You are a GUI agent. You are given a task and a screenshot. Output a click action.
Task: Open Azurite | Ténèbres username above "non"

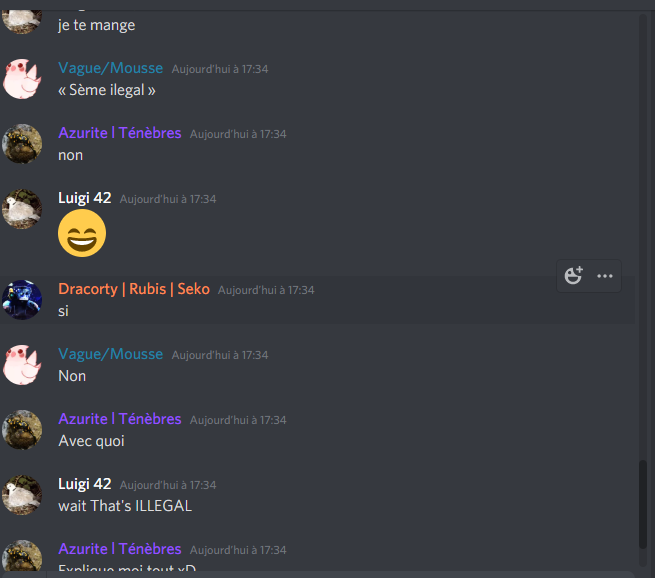point(120,133)
